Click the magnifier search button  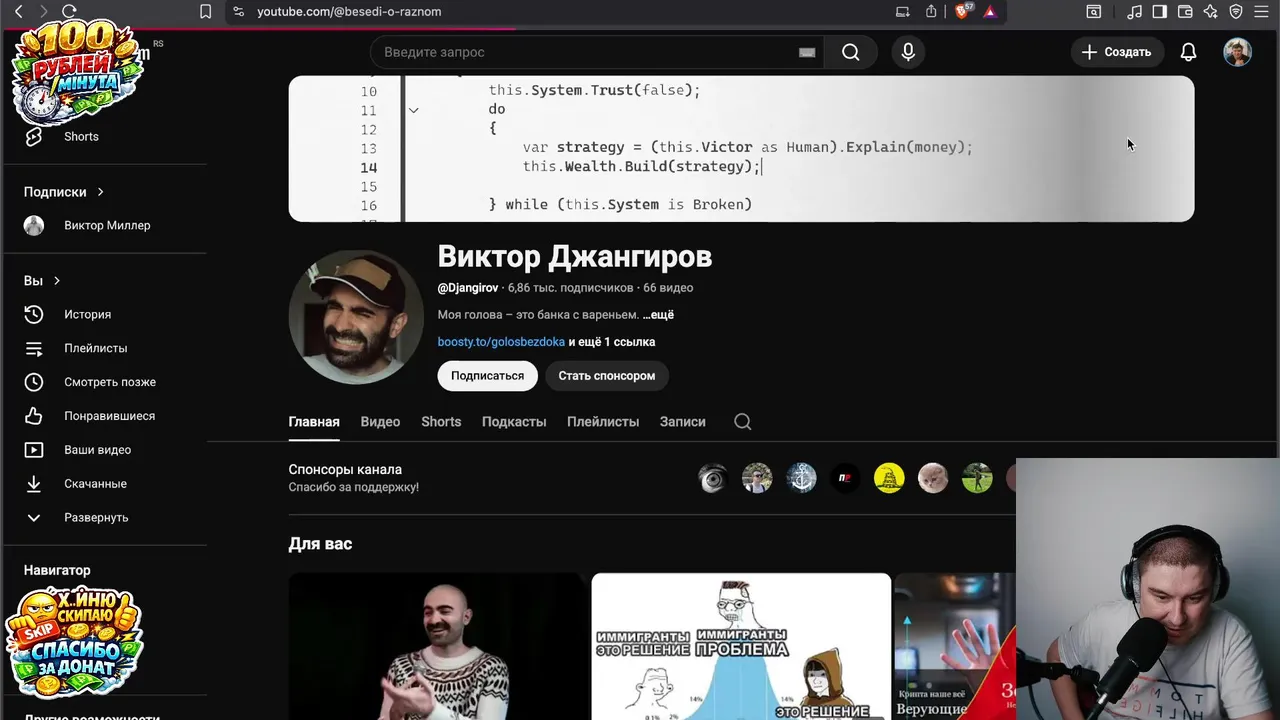tap(851, 52)
